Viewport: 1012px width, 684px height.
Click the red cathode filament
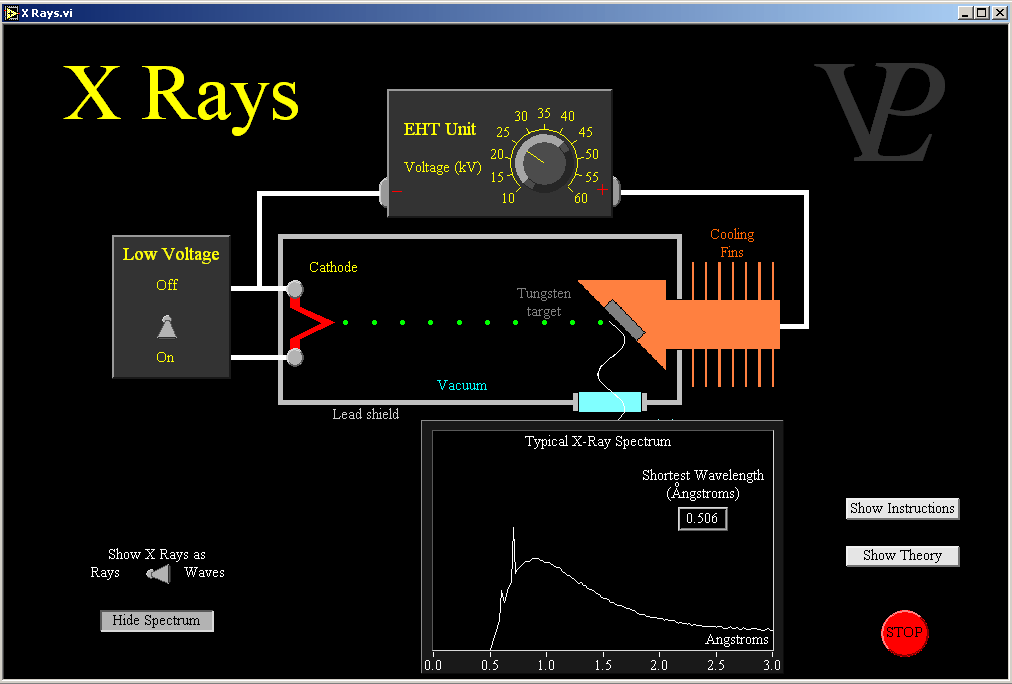(x=312, y=323)
